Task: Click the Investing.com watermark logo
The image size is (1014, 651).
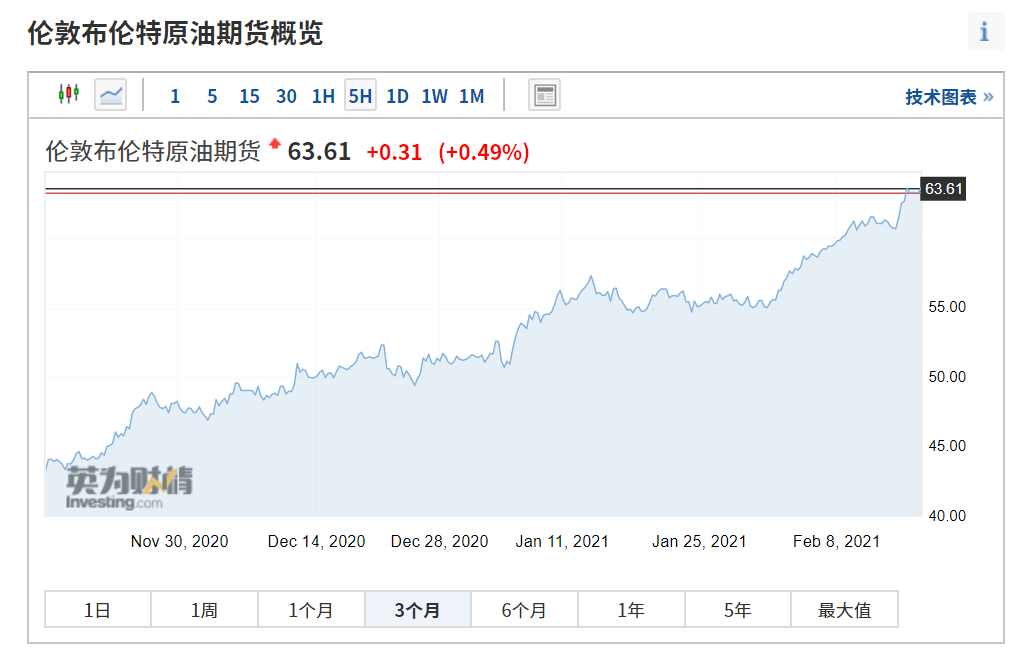Action: tap(129, 488)
